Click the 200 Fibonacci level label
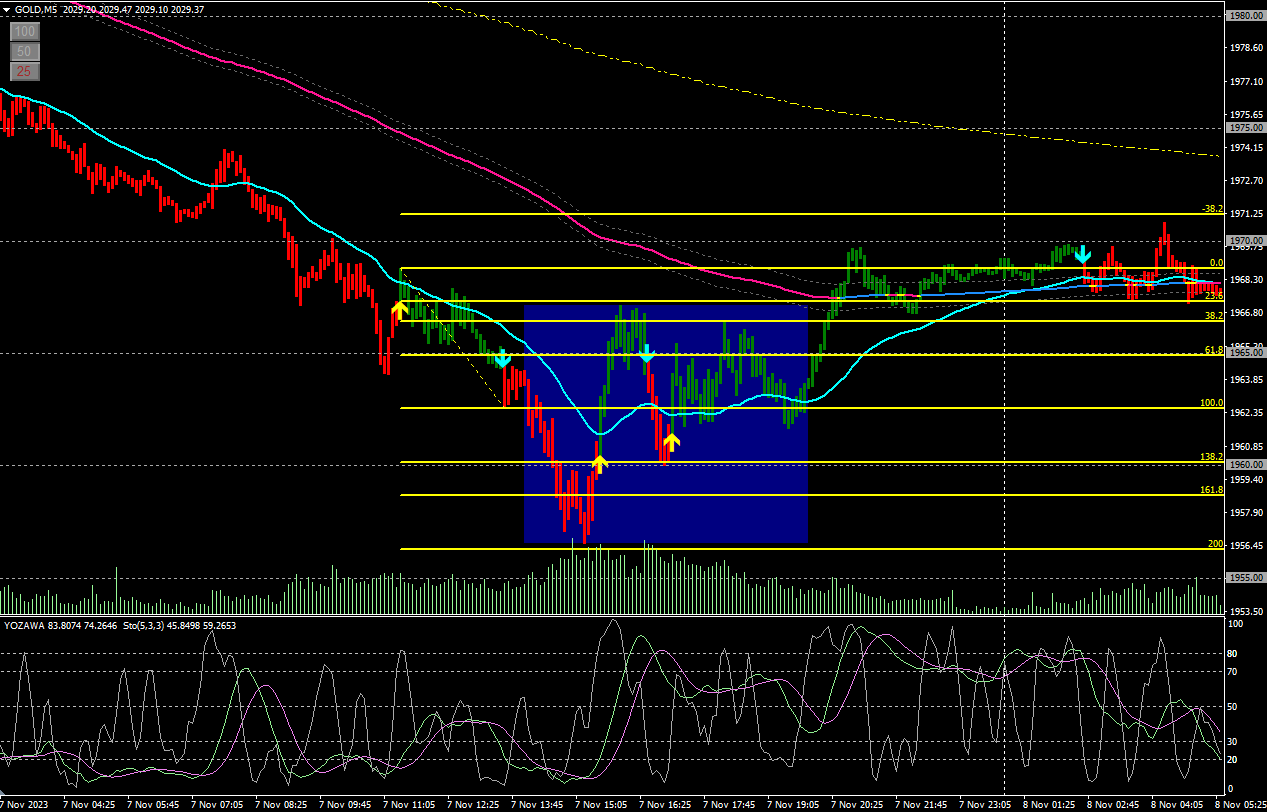This screenshot has width=1267, height=812. point(1216,544)
